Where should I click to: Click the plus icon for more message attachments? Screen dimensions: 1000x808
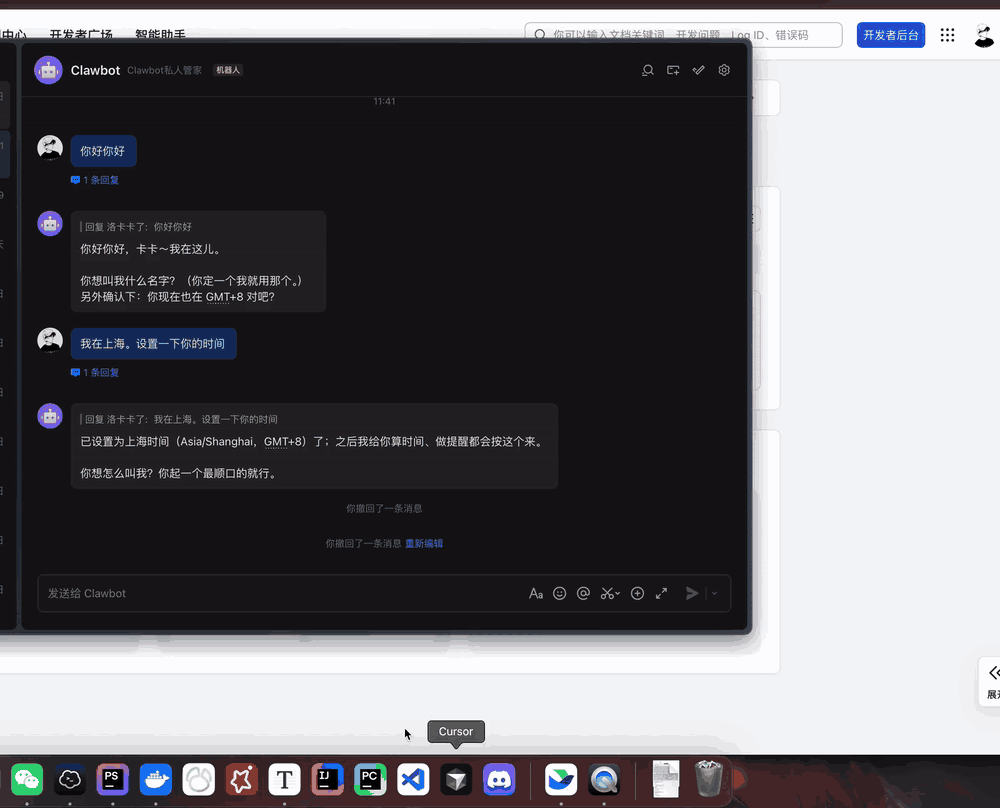pyautogui.click(x=637, y=593)
